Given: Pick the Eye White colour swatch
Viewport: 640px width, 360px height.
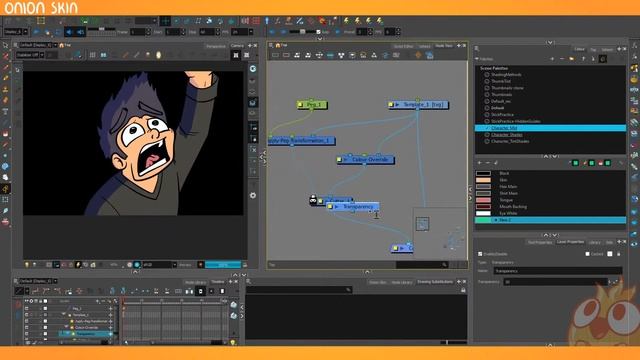Looking at the screenshot, I should (483, 213).
